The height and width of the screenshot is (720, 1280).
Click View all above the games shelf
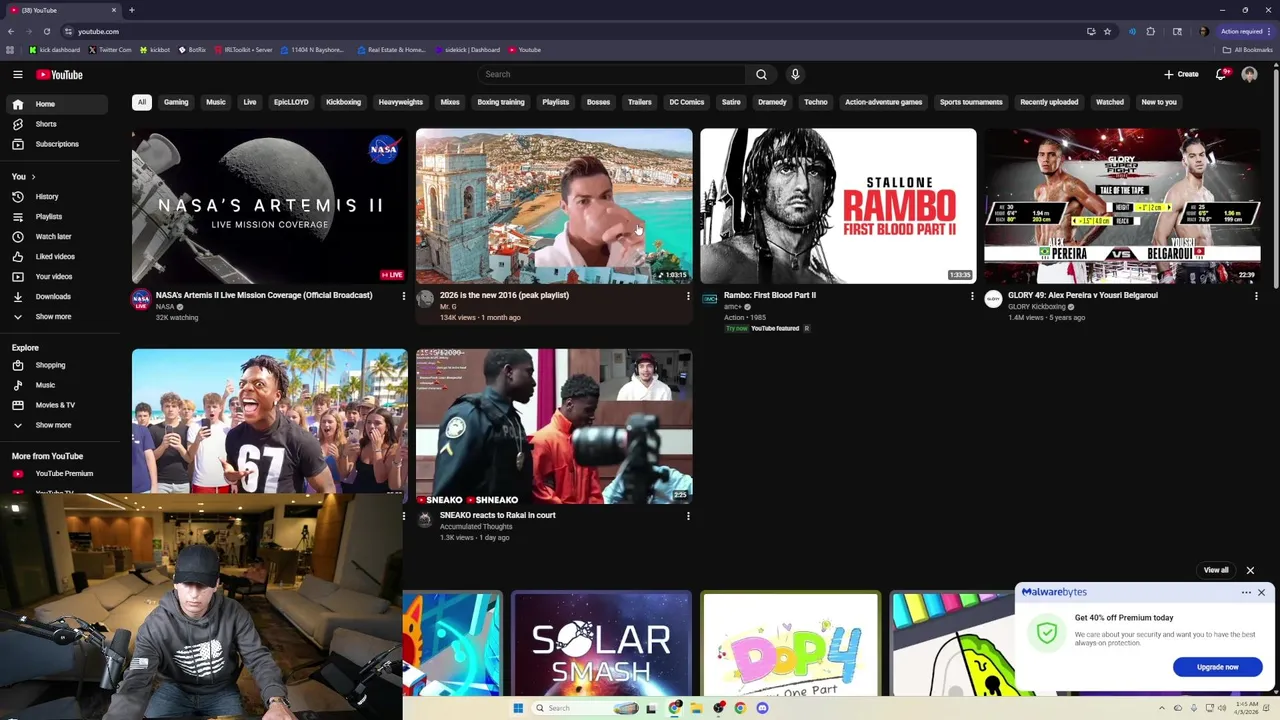click(x=1216, y=570)
